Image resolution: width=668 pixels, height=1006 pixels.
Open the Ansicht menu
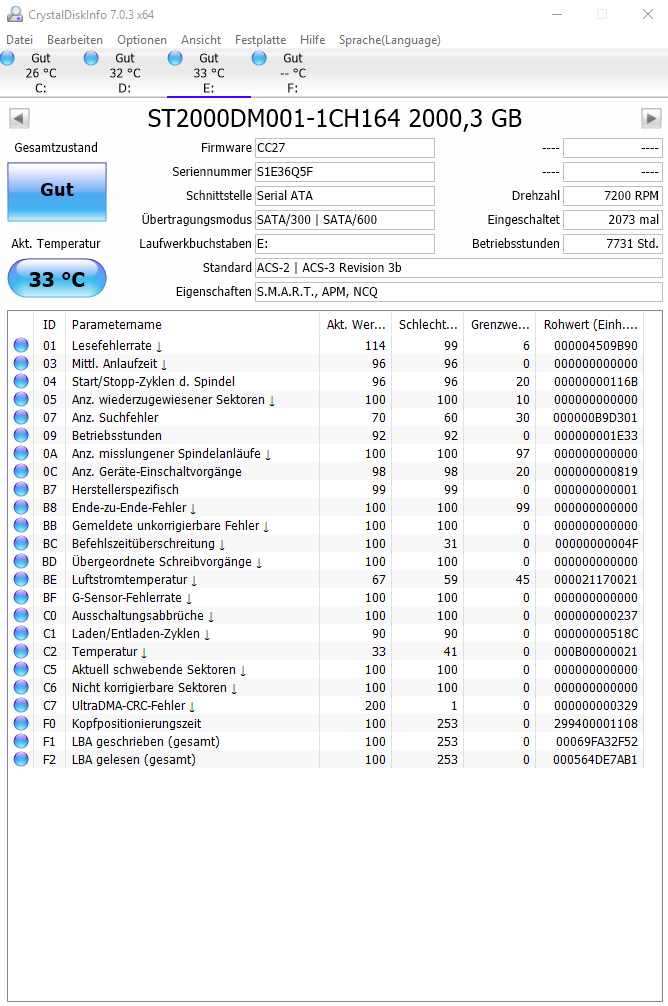[201, 40]
